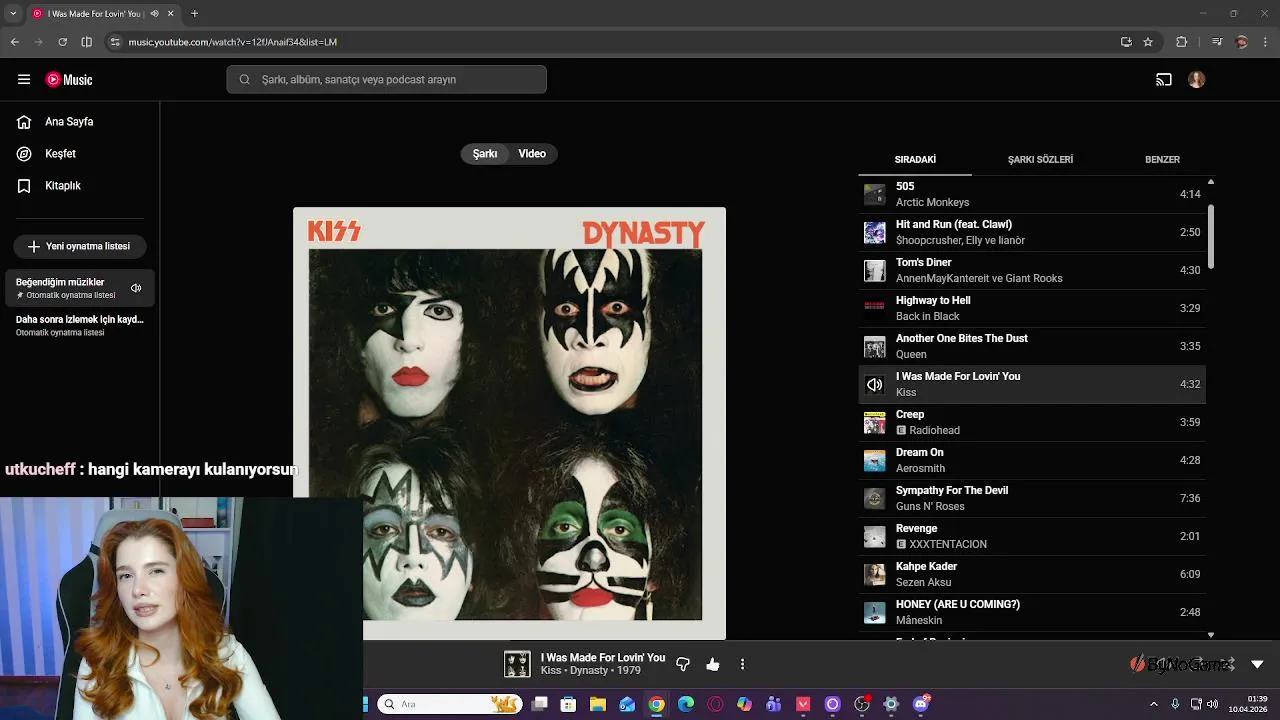Click the cast to device icon
This screenshot has width=1280, height=720.
[1164, 80]
